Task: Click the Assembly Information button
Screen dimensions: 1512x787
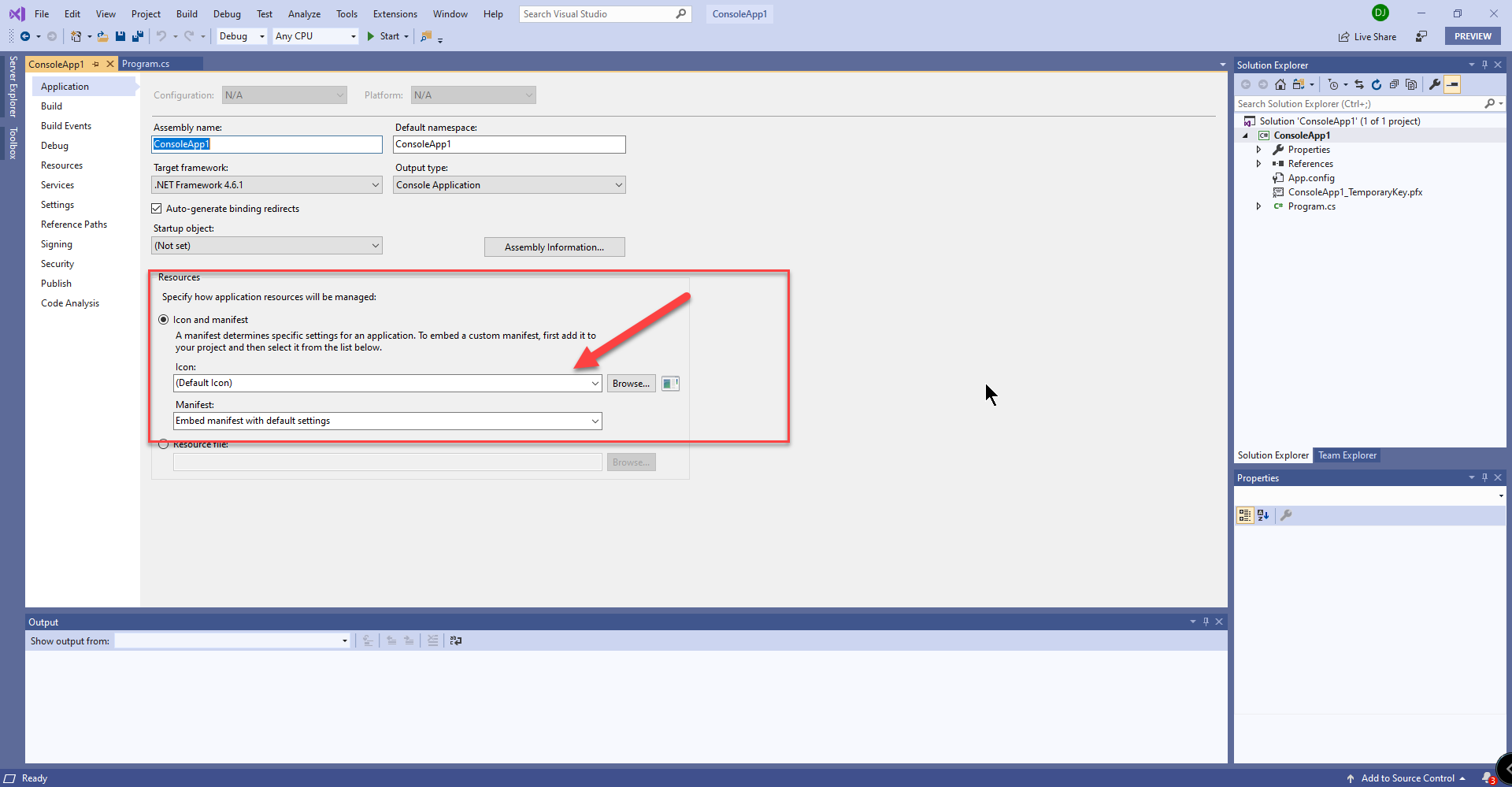Action: point(554,247)
